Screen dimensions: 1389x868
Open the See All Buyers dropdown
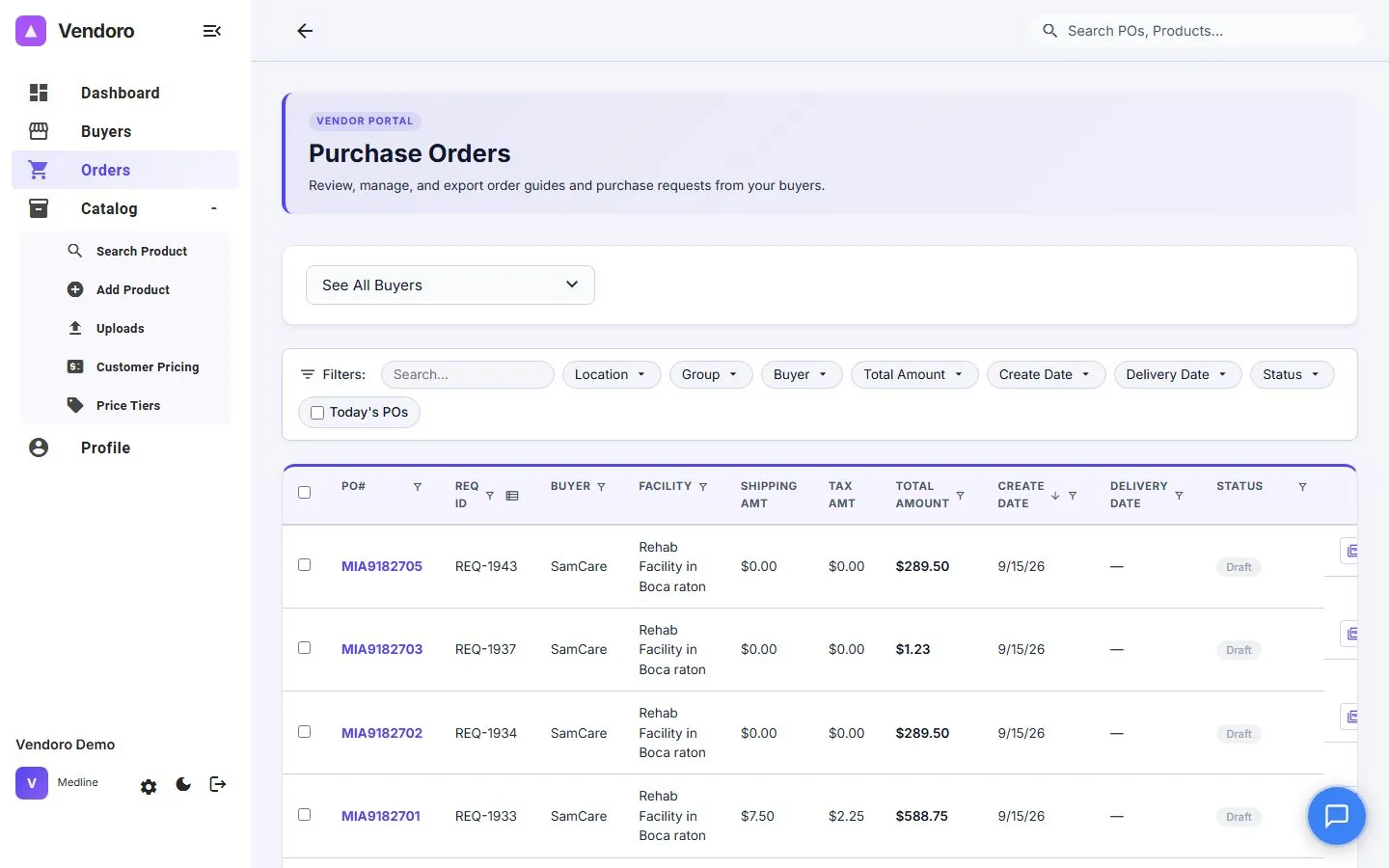(450, 285)
